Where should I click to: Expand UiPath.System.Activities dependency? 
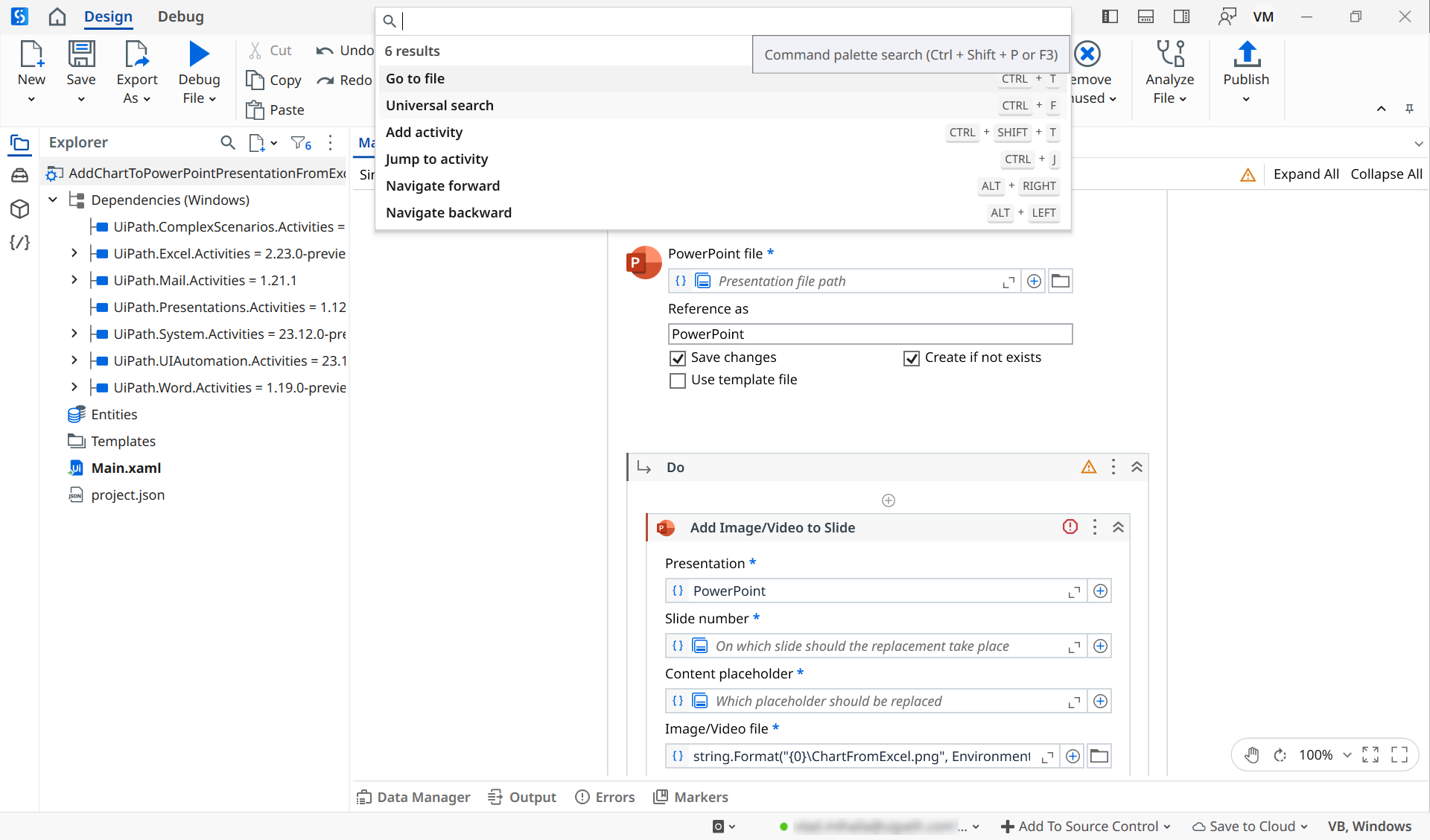(74, 334)
